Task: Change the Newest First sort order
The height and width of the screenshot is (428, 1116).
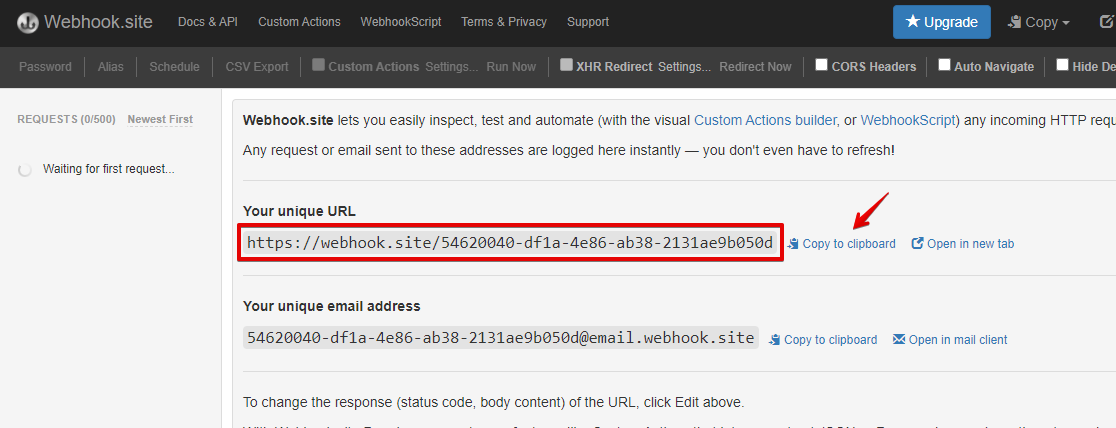Action: click(x=160, y=119)
